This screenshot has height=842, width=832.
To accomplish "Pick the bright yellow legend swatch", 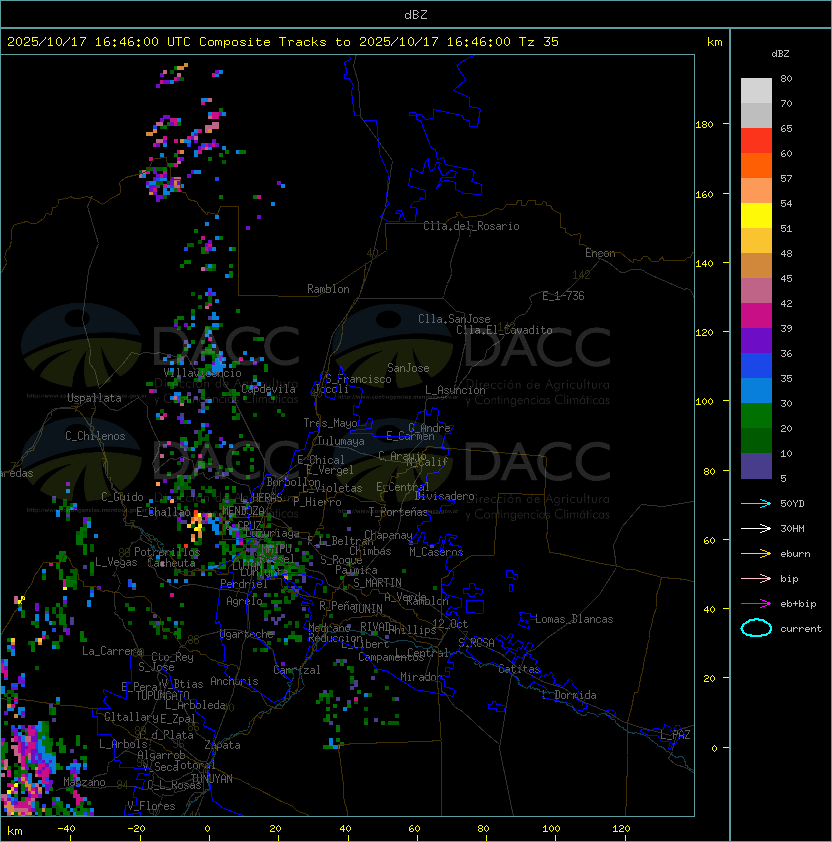I will pyautogui.click(x=756, y=216).
